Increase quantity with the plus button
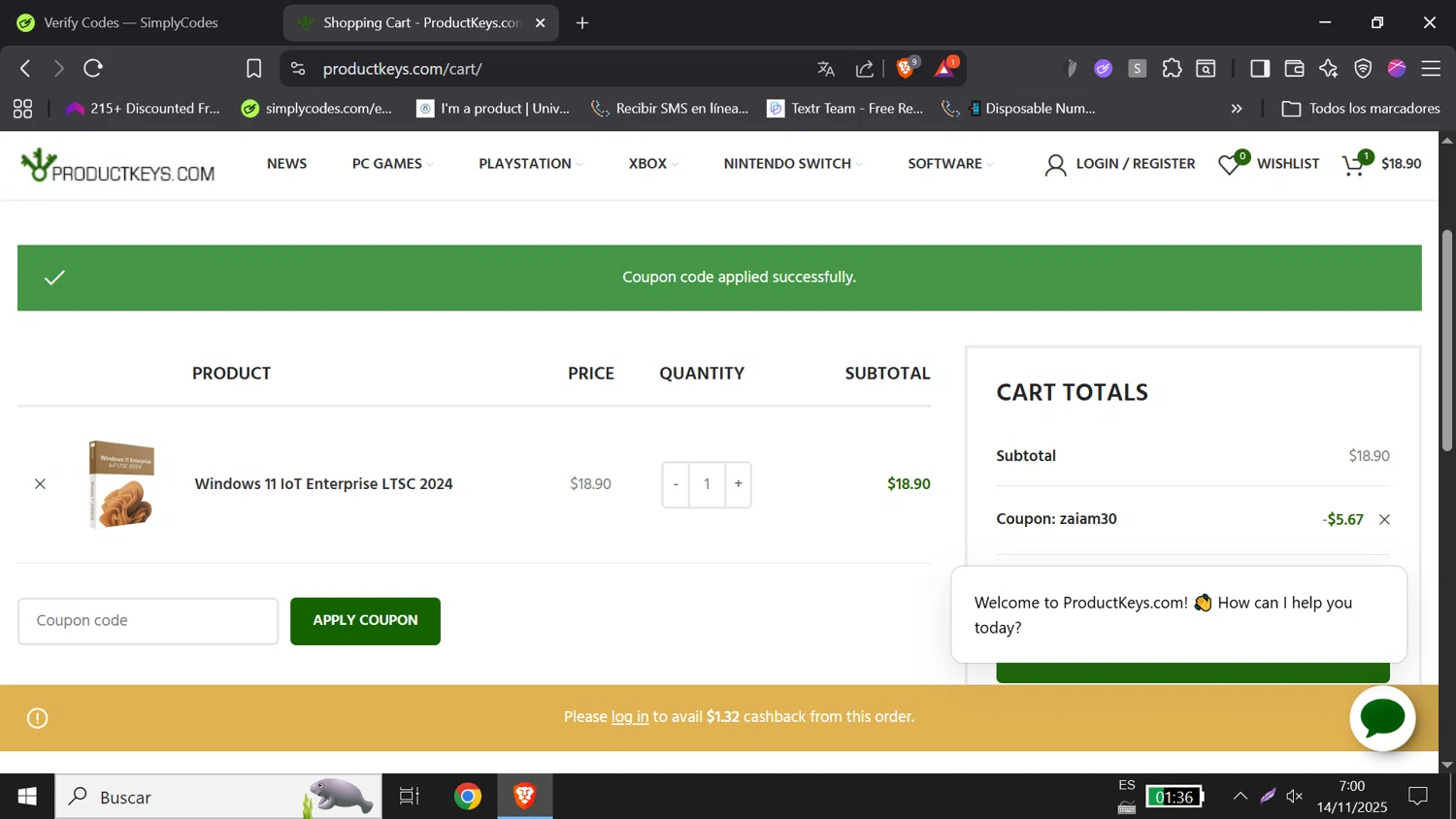This screenshot has width=1456, height=819. tap(738, 483)
